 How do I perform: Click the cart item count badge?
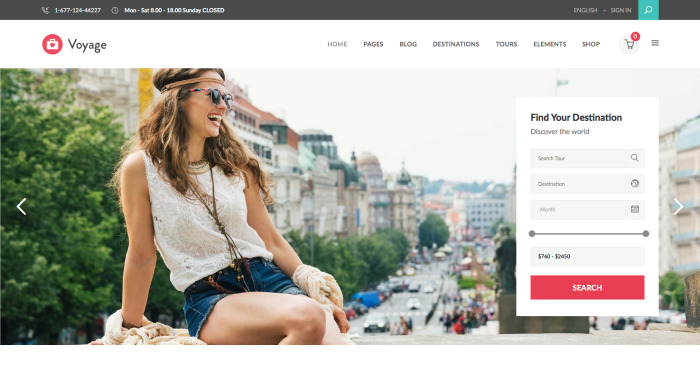[635, 36]
